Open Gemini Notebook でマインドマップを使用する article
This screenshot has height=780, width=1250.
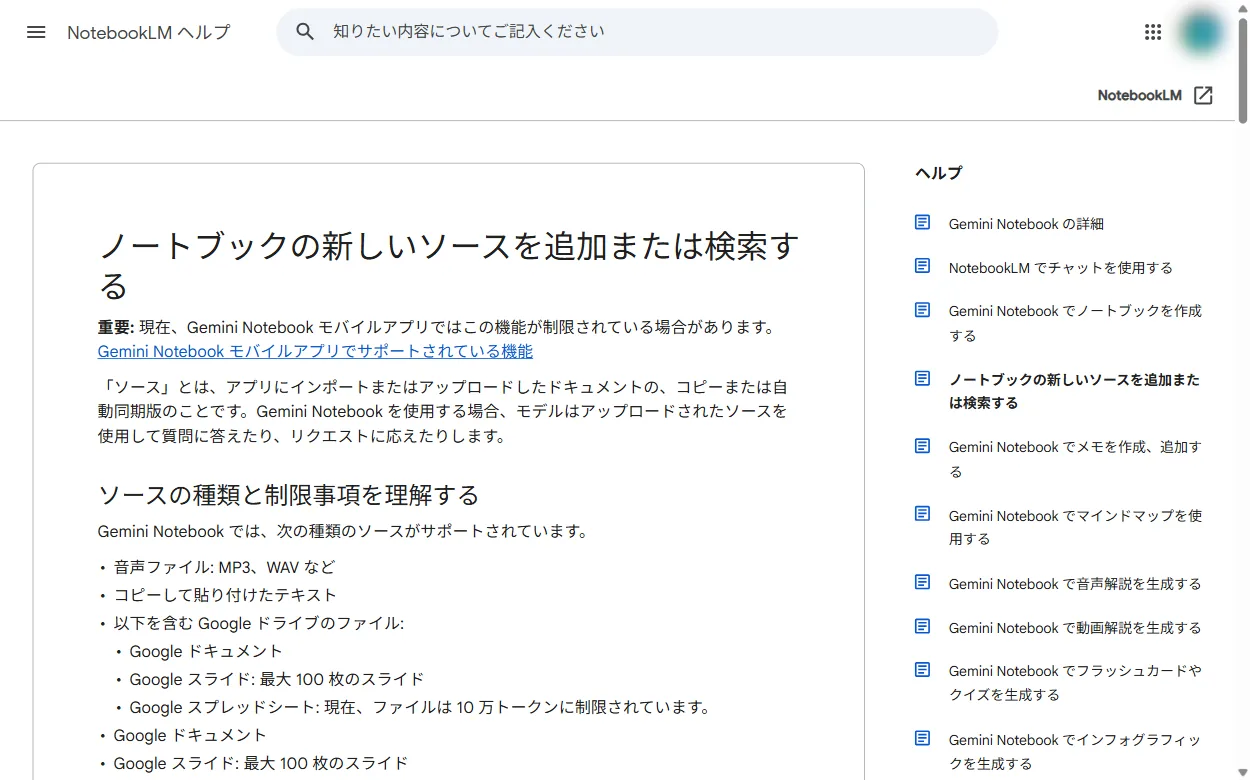tap(1075, 527)
